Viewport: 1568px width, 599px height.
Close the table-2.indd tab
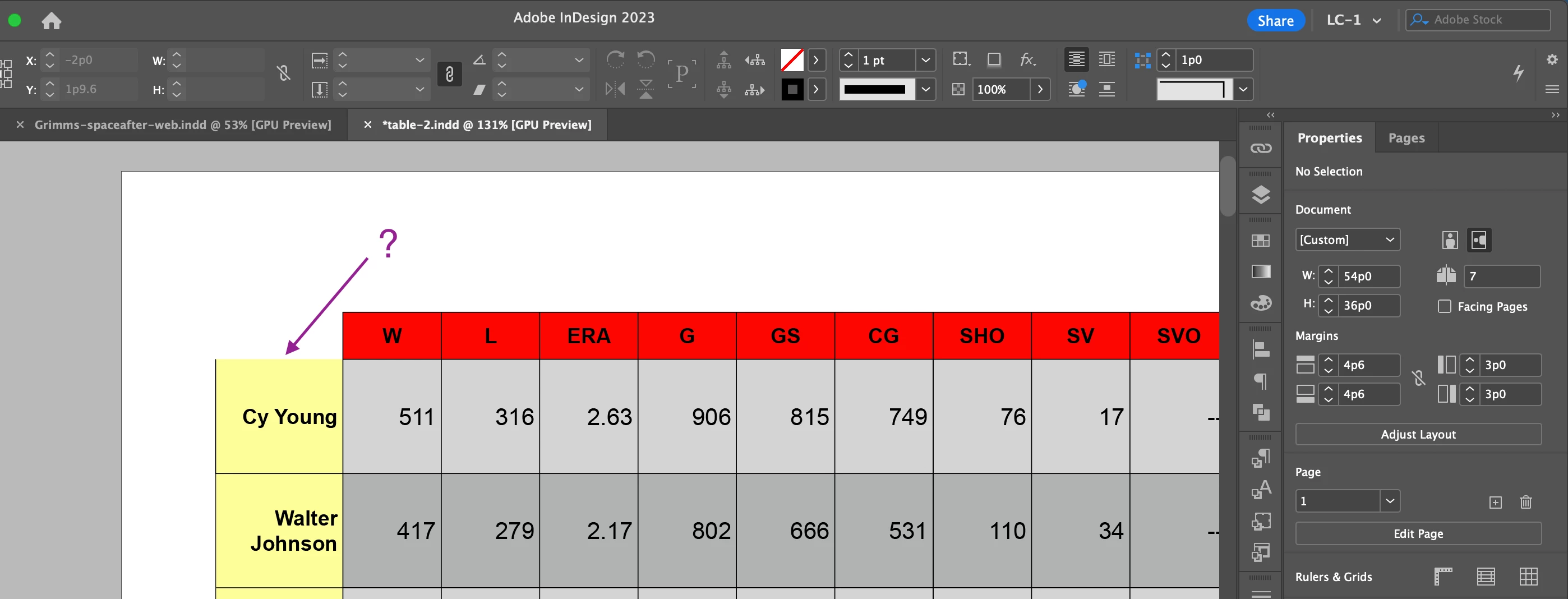point(367,125)
